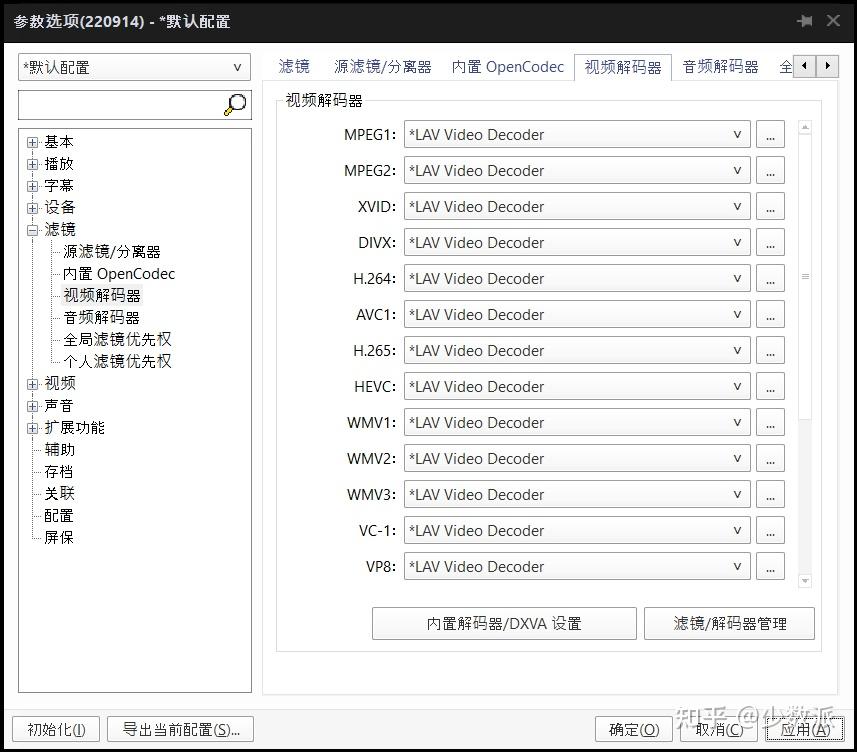Open the VP8 decoder dropdown
The image size is (857, 752).
(x=736, y=566)
